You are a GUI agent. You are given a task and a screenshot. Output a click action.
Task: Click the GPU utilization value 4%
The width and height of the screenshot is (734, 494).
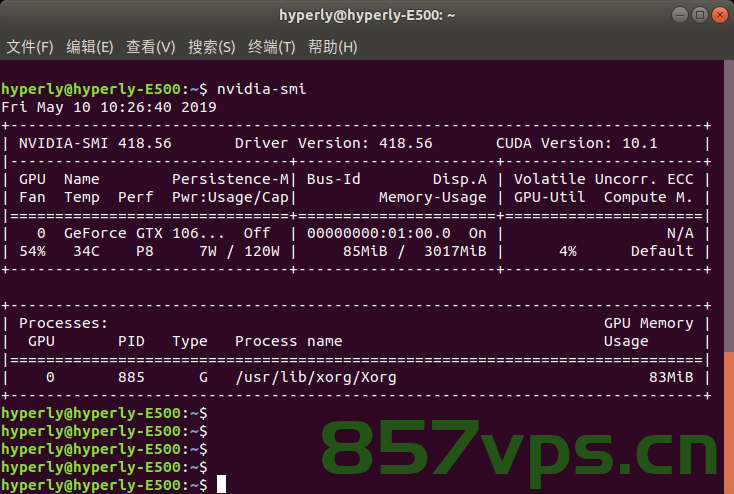pyautogui.click(x=568, y=251)
